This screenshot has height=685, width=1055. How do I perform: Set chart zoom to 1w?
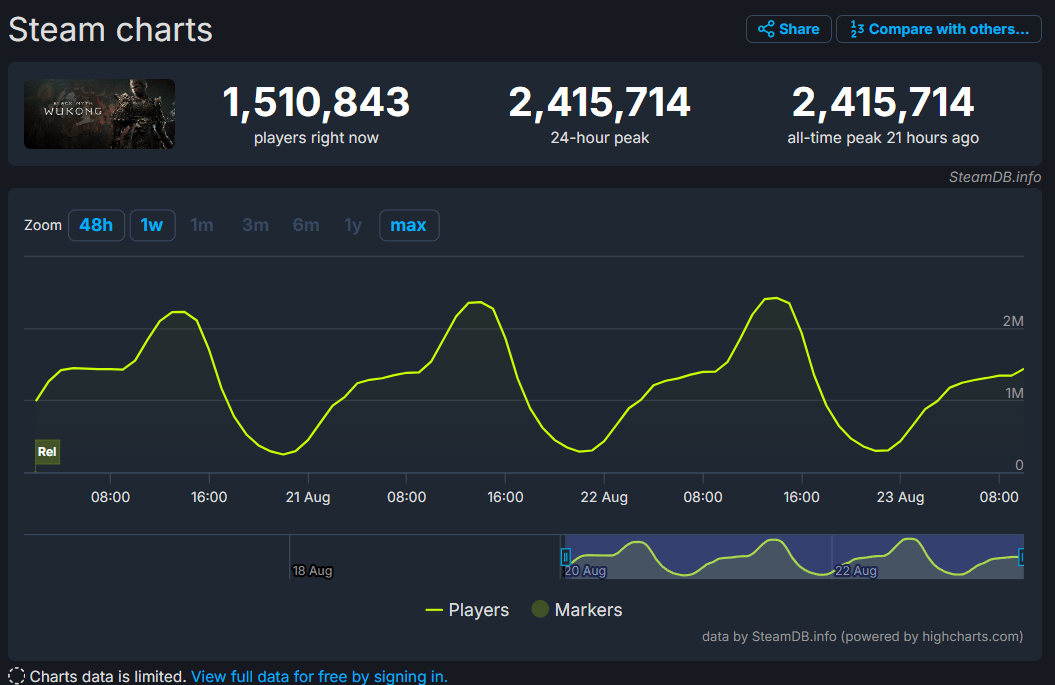click(x=152, y=225)
